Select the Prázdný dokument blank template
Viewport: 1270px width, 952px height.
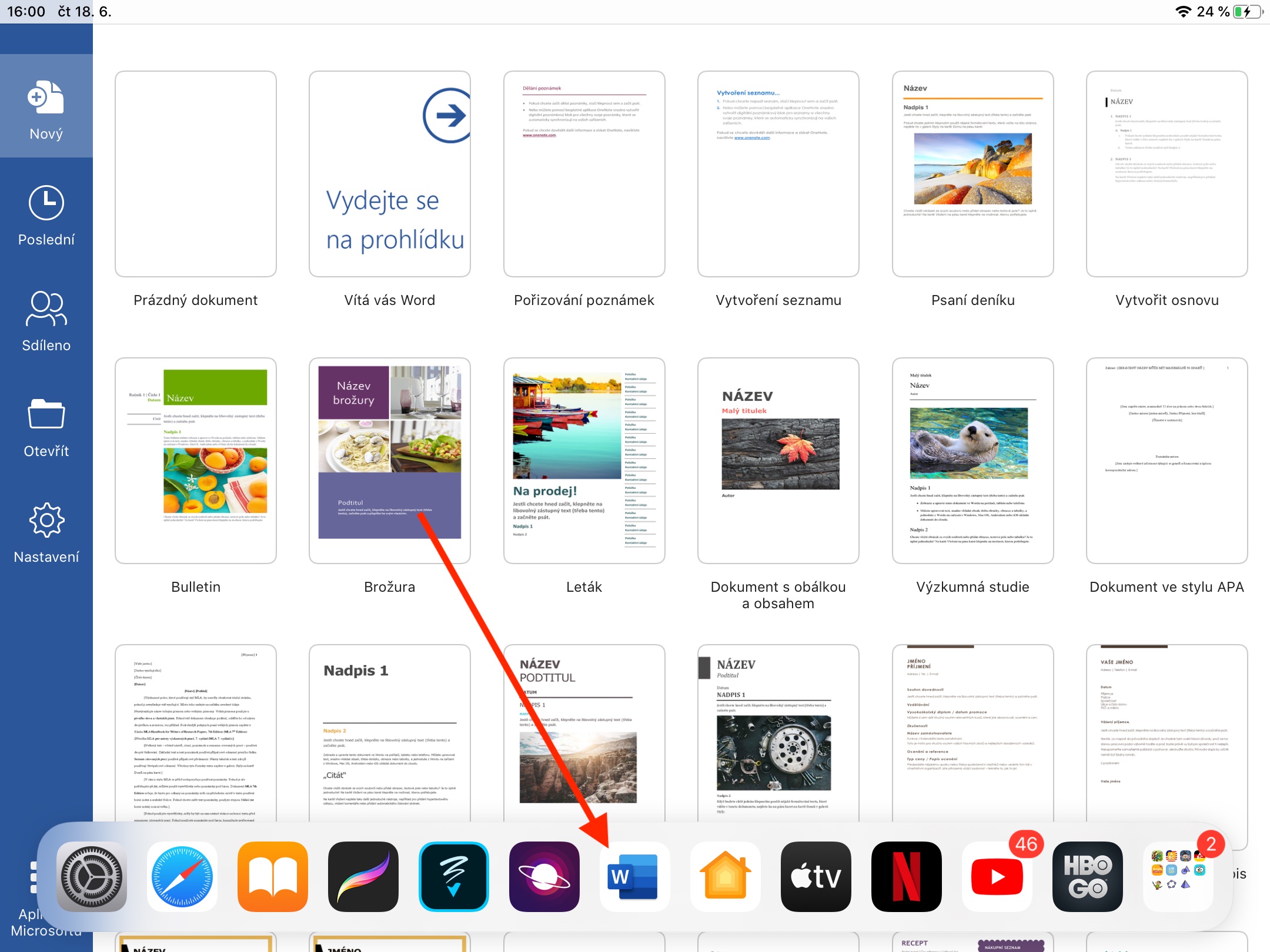pyautogui.click(x=196, y=174)
